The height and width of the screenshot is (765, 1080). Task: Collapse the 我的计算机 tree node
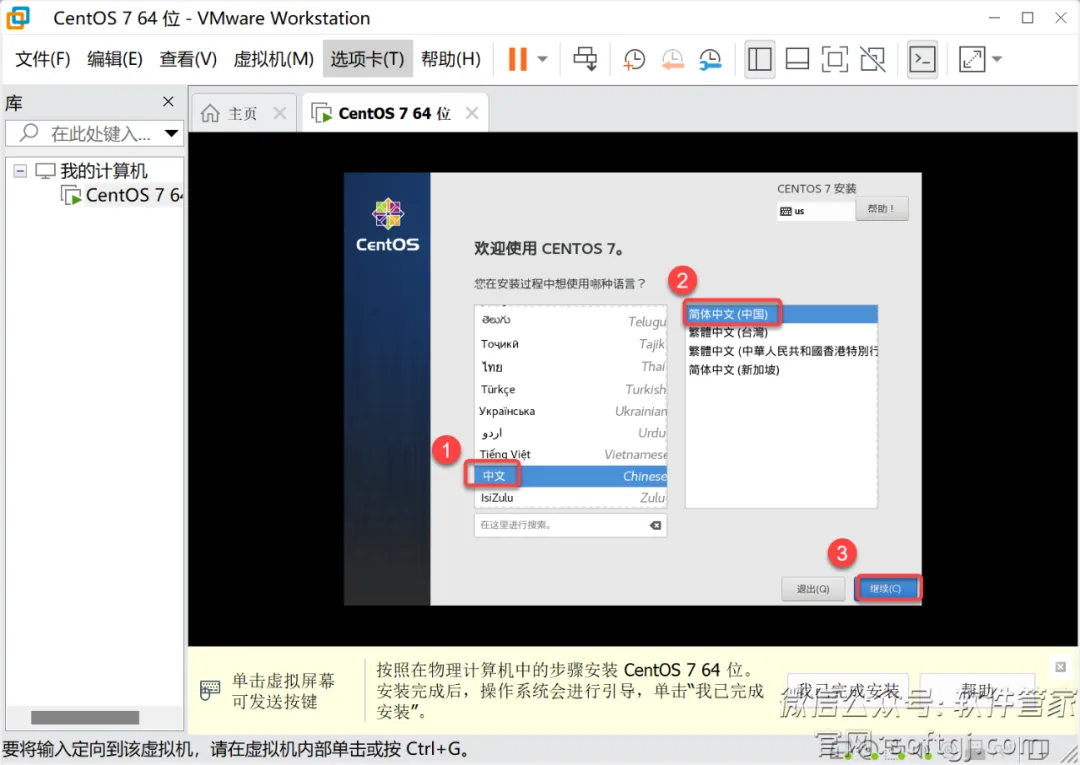[21, 171]
